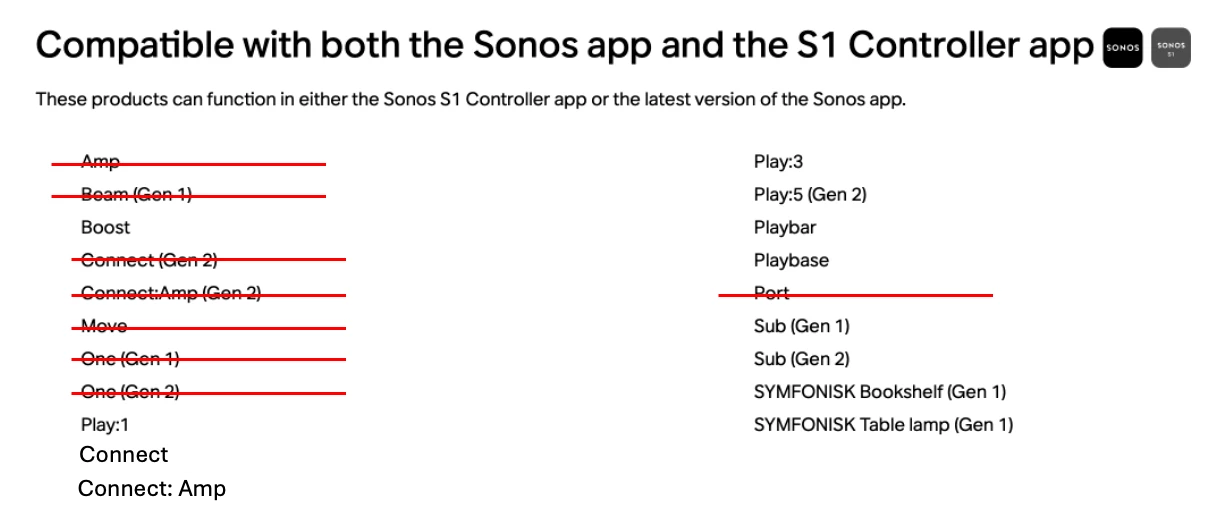
Task: Click the Play:1 list item
Action: click(105, 425)
